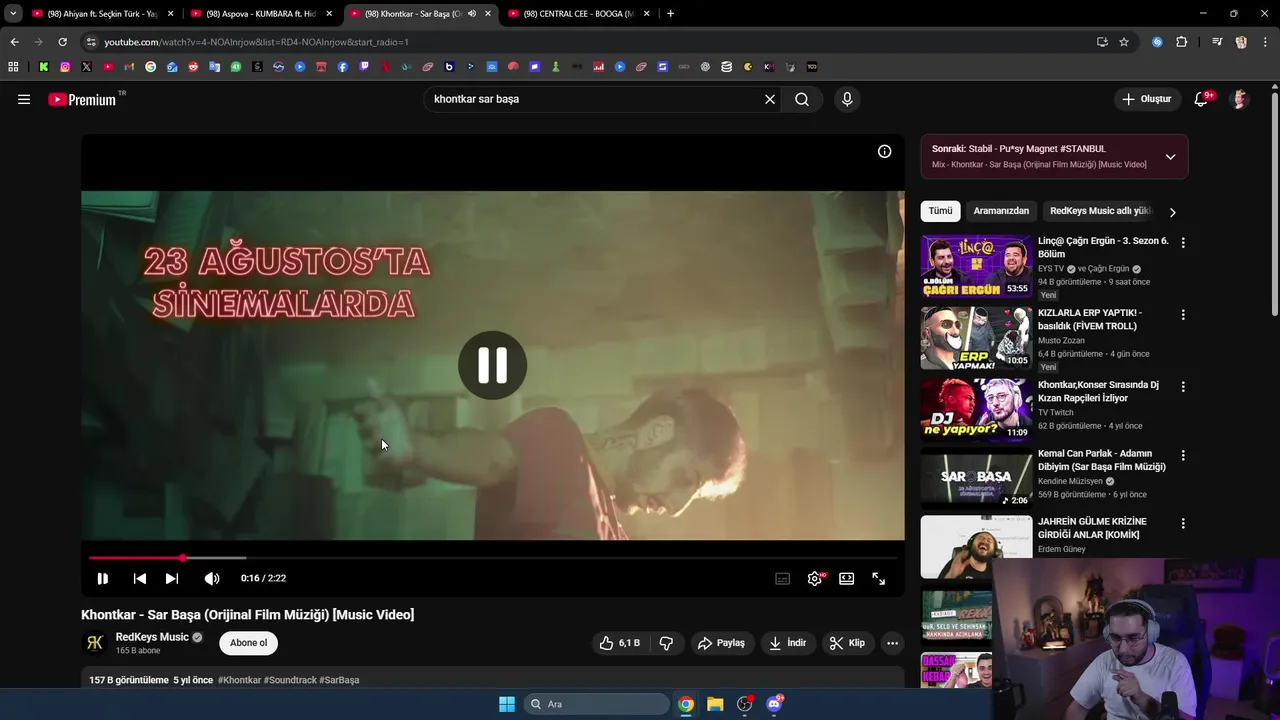Open options for Khontkar Konser Sırasında video
1280x720 pixels.
tap(1183, 387)
